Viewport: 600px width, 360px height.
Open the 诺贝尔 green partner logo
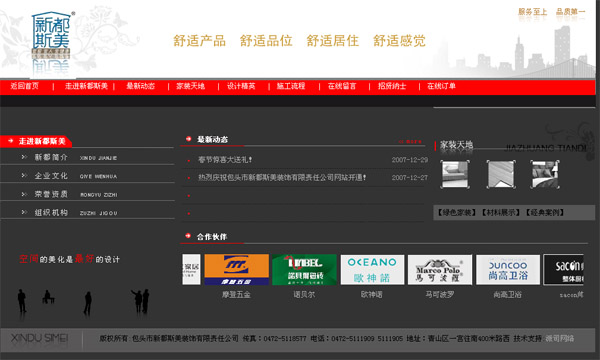coord(304,270)
